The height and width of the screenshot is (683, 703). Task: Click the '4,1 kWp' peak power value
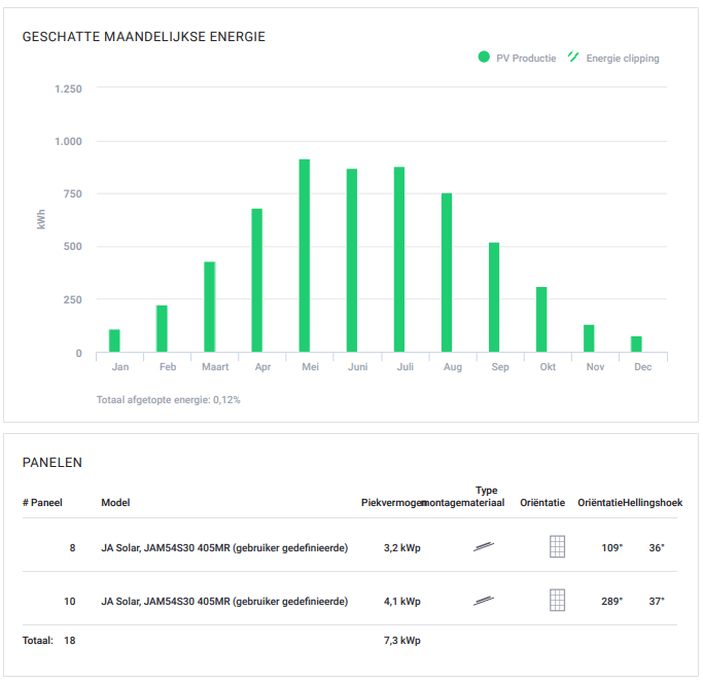click(402, 601)
